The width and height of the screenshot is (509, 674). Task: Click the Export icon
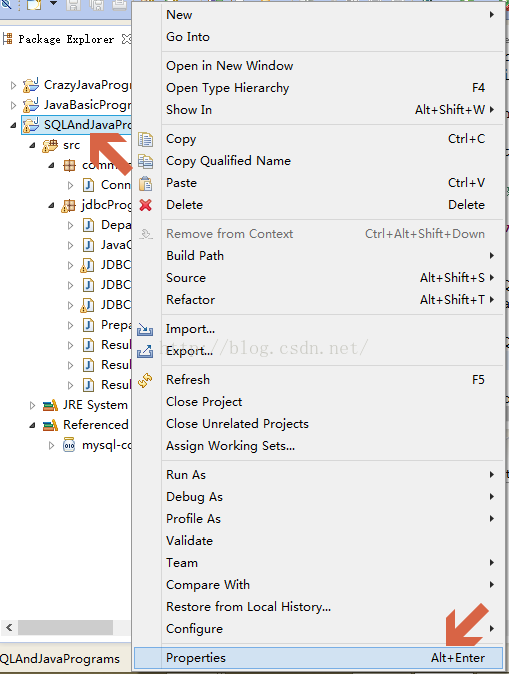145,352
